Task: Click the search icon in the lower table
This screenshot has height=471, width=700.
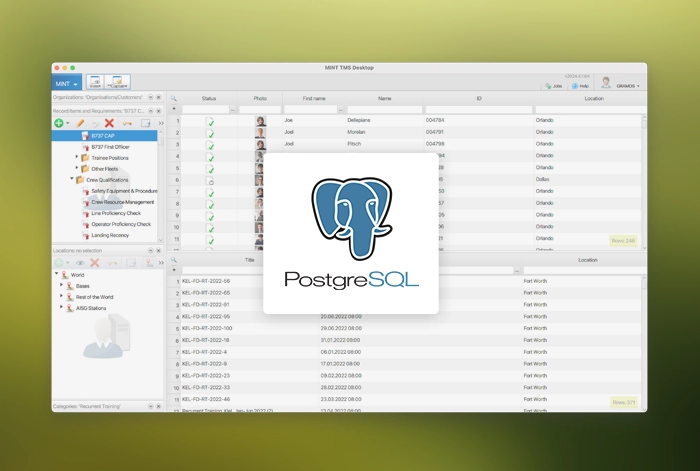Action: click(x=174, y=260)
